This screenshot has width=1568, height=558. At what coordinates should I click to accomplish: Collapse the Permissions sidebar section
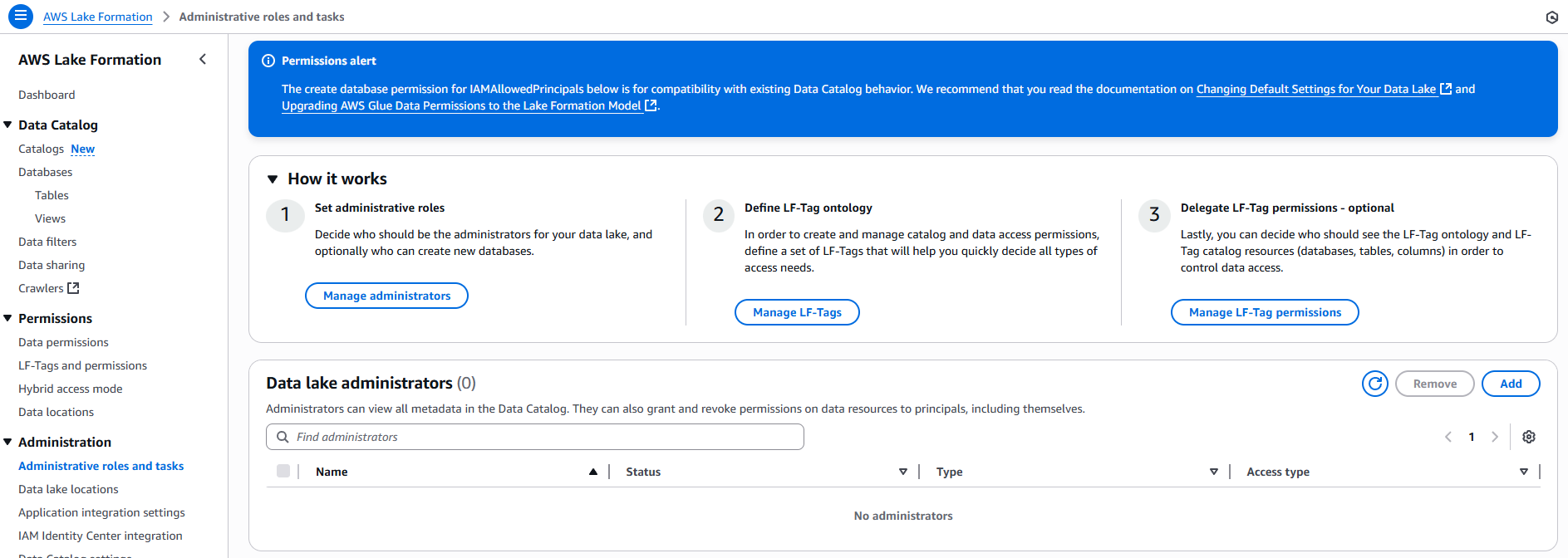click(x=8, y=319)
